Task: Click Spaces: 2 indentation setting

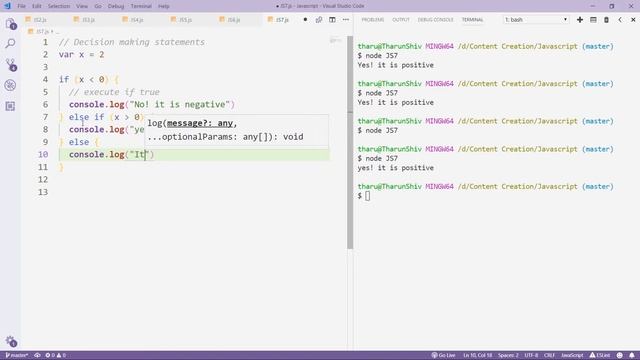Action: [x=508, y=355]
